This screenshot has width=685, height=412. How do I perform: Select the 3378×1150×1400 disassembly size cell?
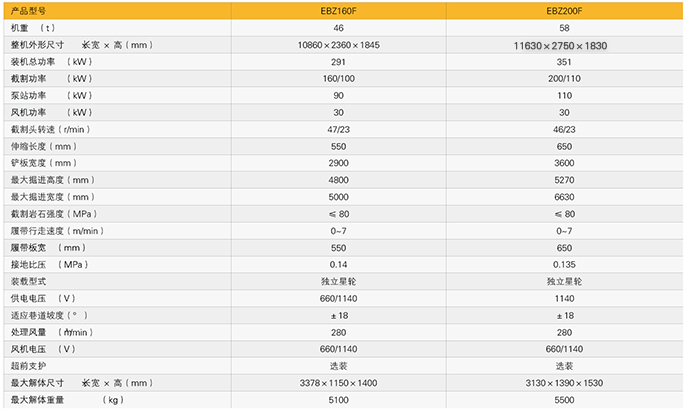338,383
